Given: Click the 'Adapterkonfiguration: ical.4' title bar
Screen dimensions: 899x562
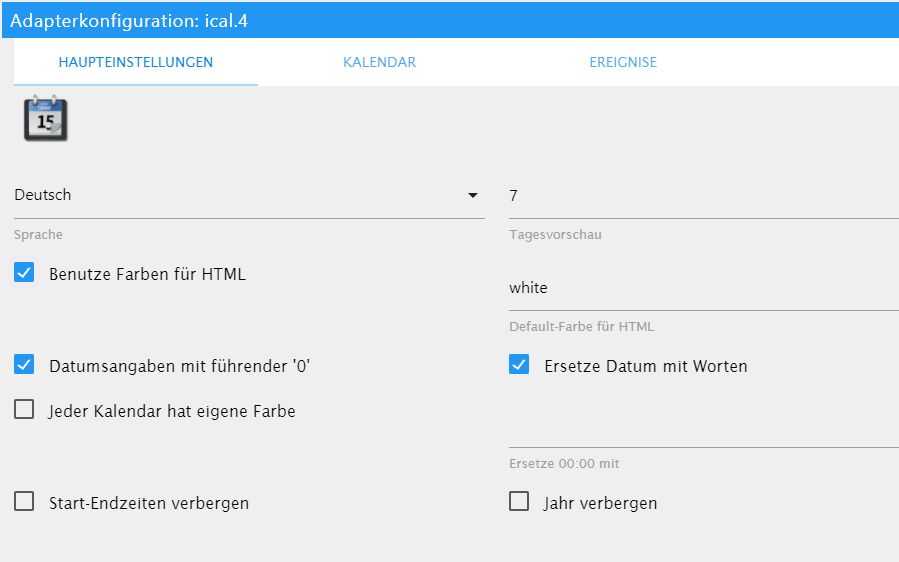Looking at the screenshot, I should [x=130, y=20].
